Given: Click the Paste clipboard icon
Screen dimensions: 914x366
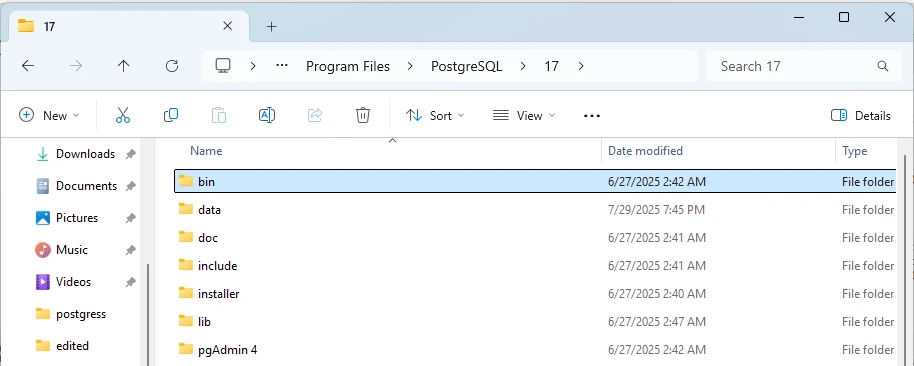Looking at the screenshot, I should (x=219, y=115).
